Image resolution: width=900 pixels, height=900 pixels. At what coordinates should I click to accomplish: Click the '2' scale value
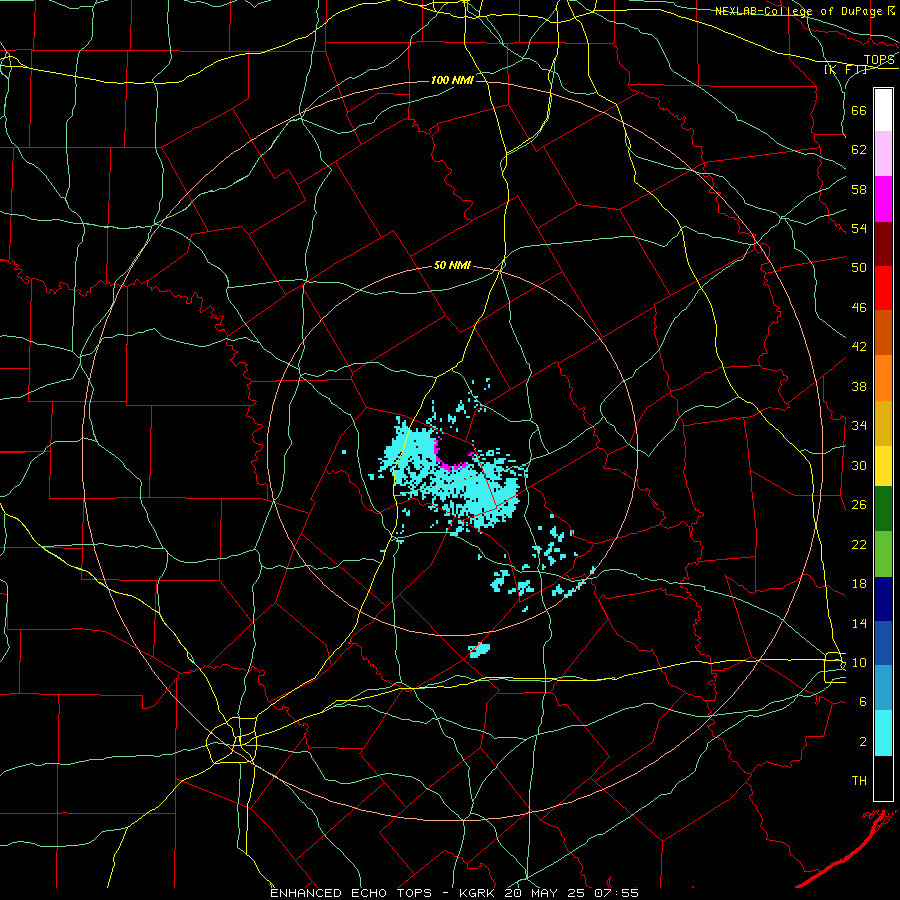tap(863, 742)
